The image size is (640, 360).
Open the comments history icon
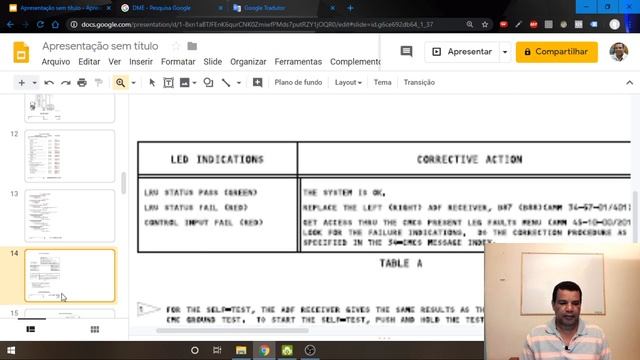[x=406, y=51]
